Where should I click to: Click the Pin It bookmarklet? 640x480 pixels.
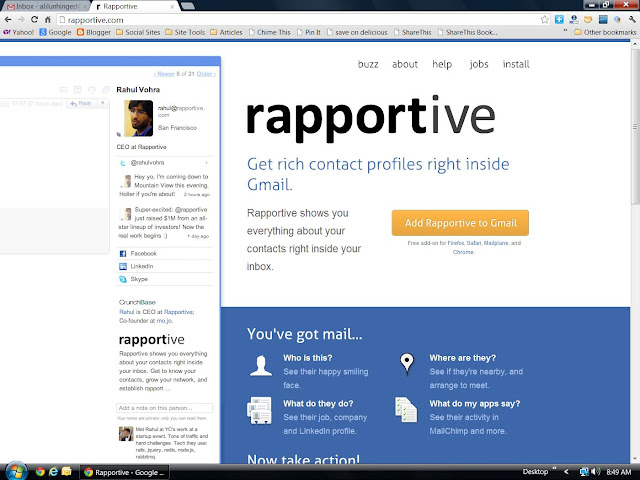tap(309, 32)
